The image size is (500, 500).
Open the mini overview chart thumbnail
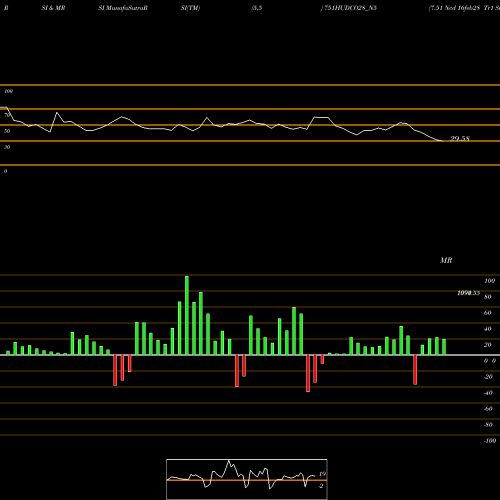pyautogui.click(x=247, y=479)
